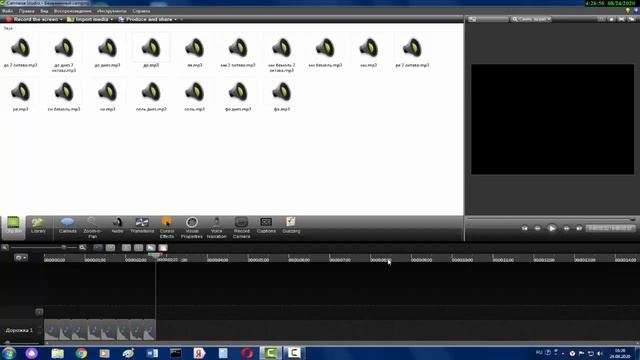Click the previous clip button in preview
Viewport: 640px width, 360px height.
pos(524,229)
